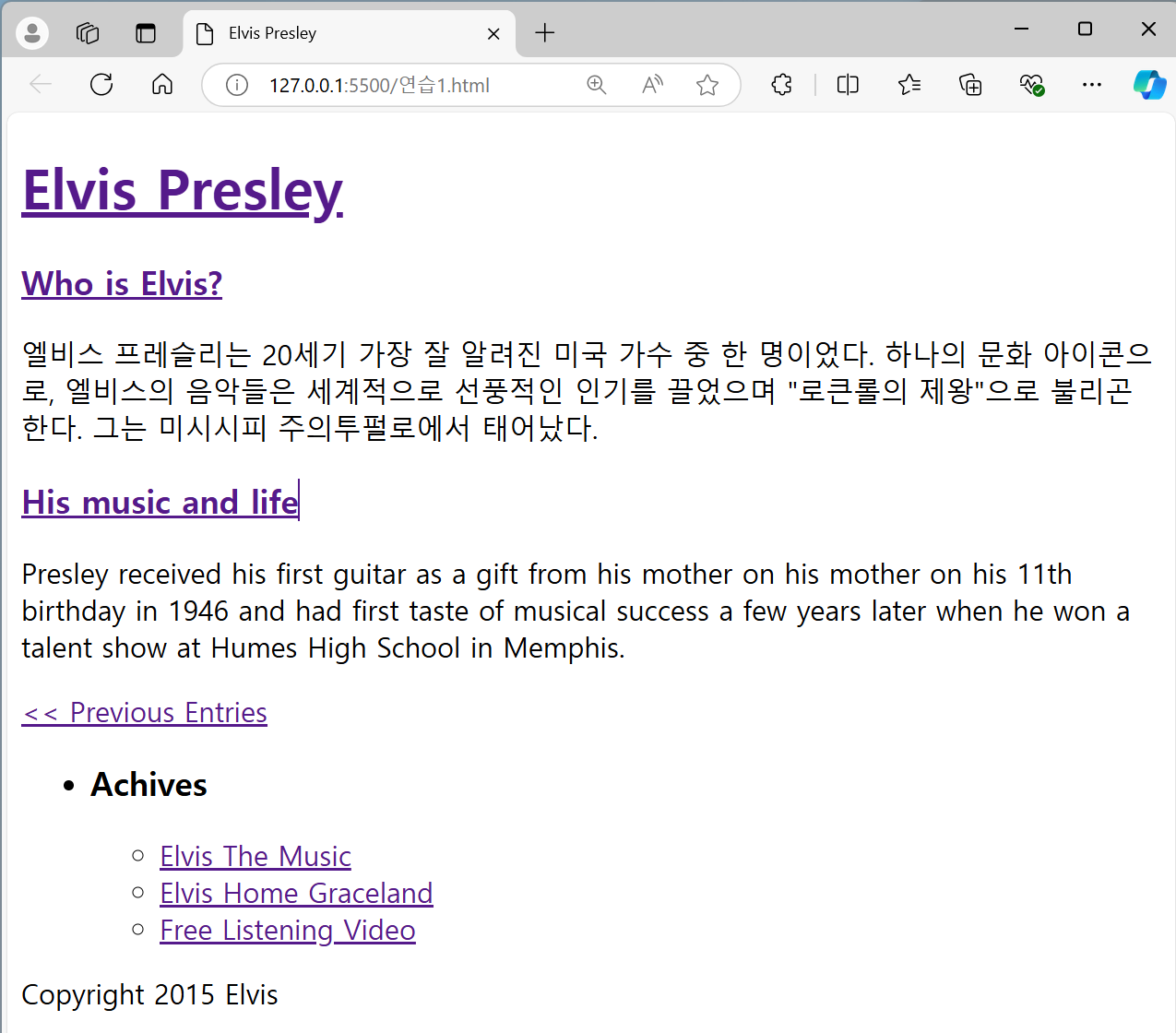Image resolution: width=1176 pixels, height=1033 pixels.
Task: Click the Achives list heading
Action: coord(148,784)
